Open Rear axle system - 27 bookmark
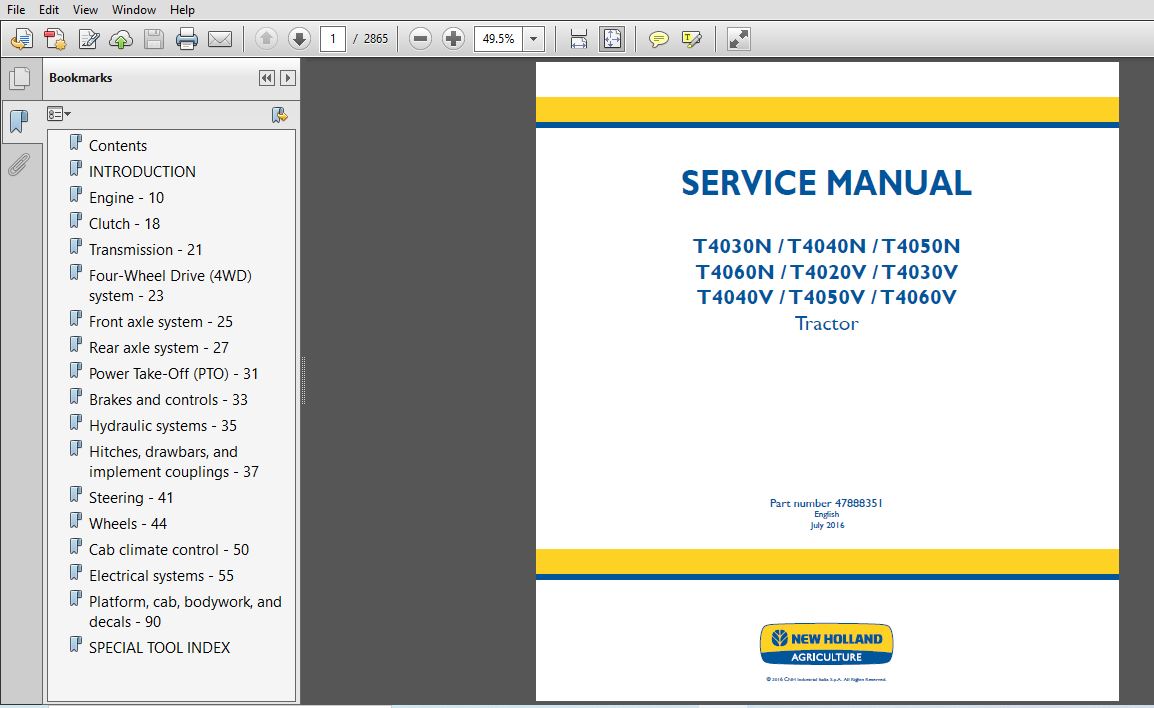 click(159, 347)
